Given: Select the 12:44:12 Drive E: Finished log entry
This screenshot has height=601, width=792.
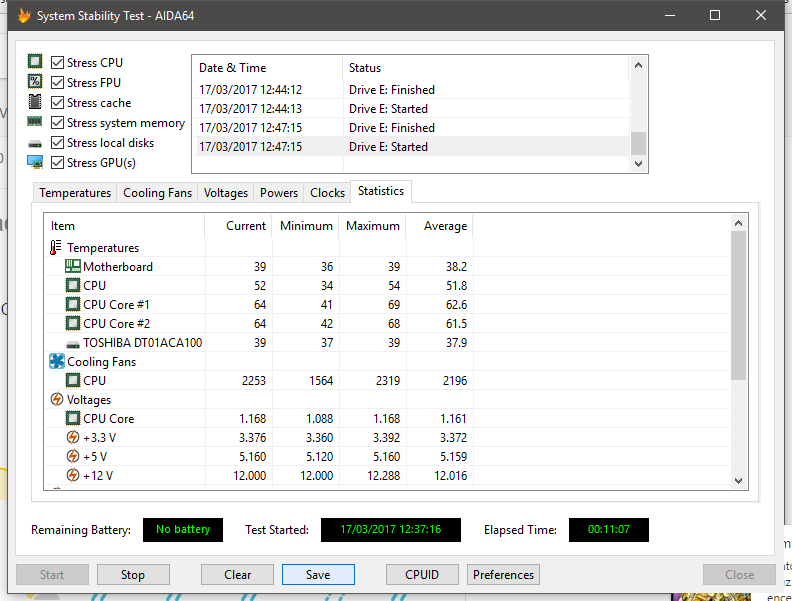Looking at the screenshot, I should [411, 89].
